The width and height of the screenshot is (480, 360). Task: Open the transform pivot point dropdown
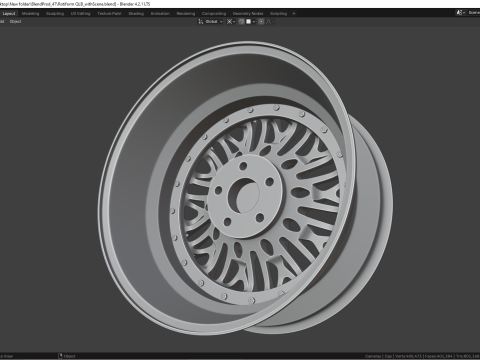tap(231, 22)
